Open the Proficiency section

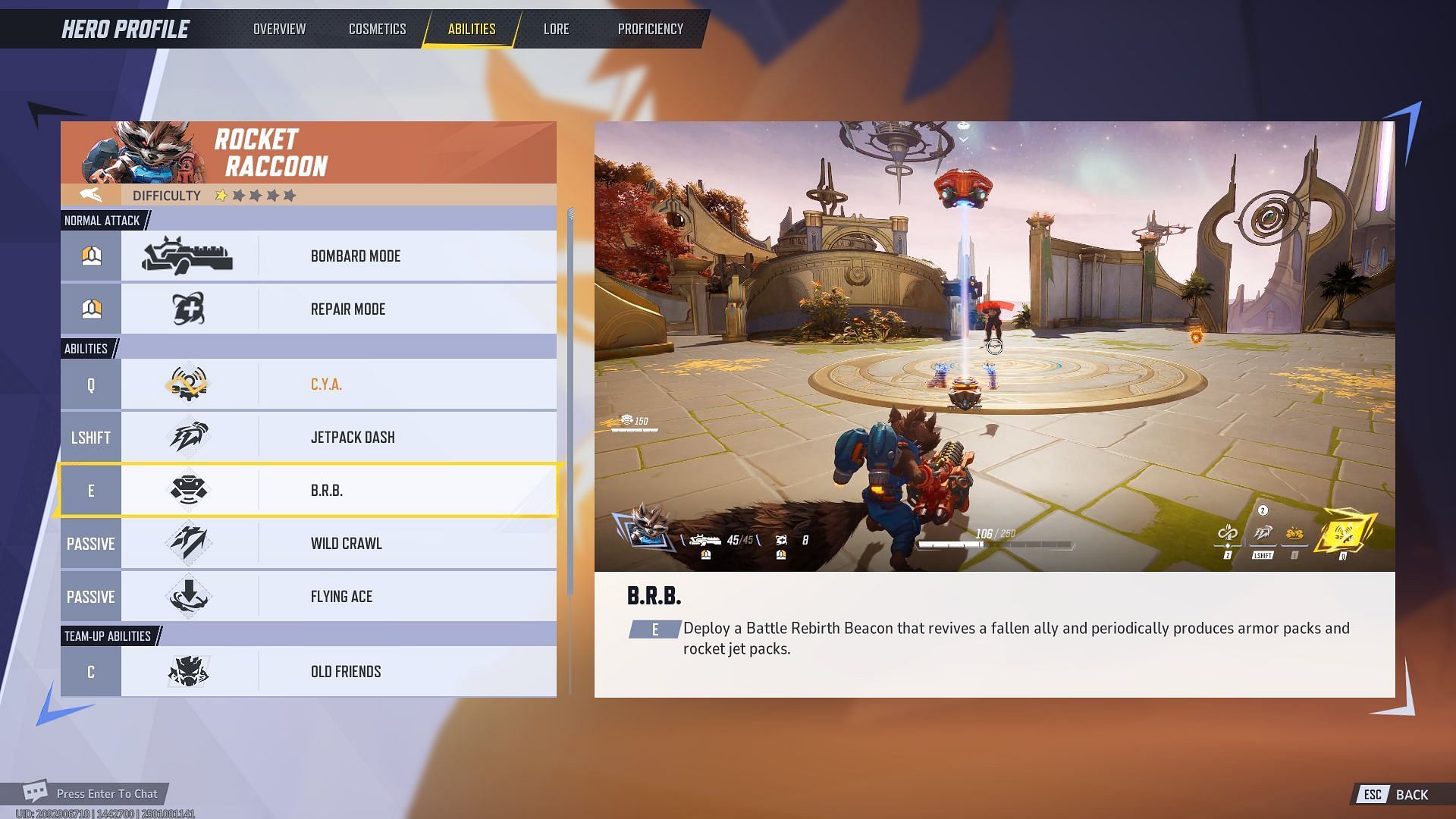coord(651,27)
